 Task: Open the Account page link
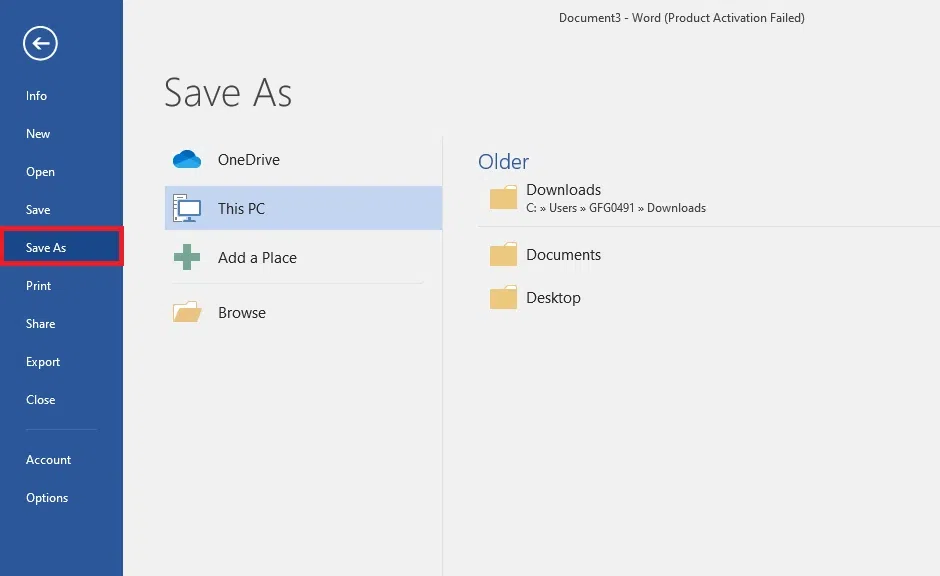(48, 460)
